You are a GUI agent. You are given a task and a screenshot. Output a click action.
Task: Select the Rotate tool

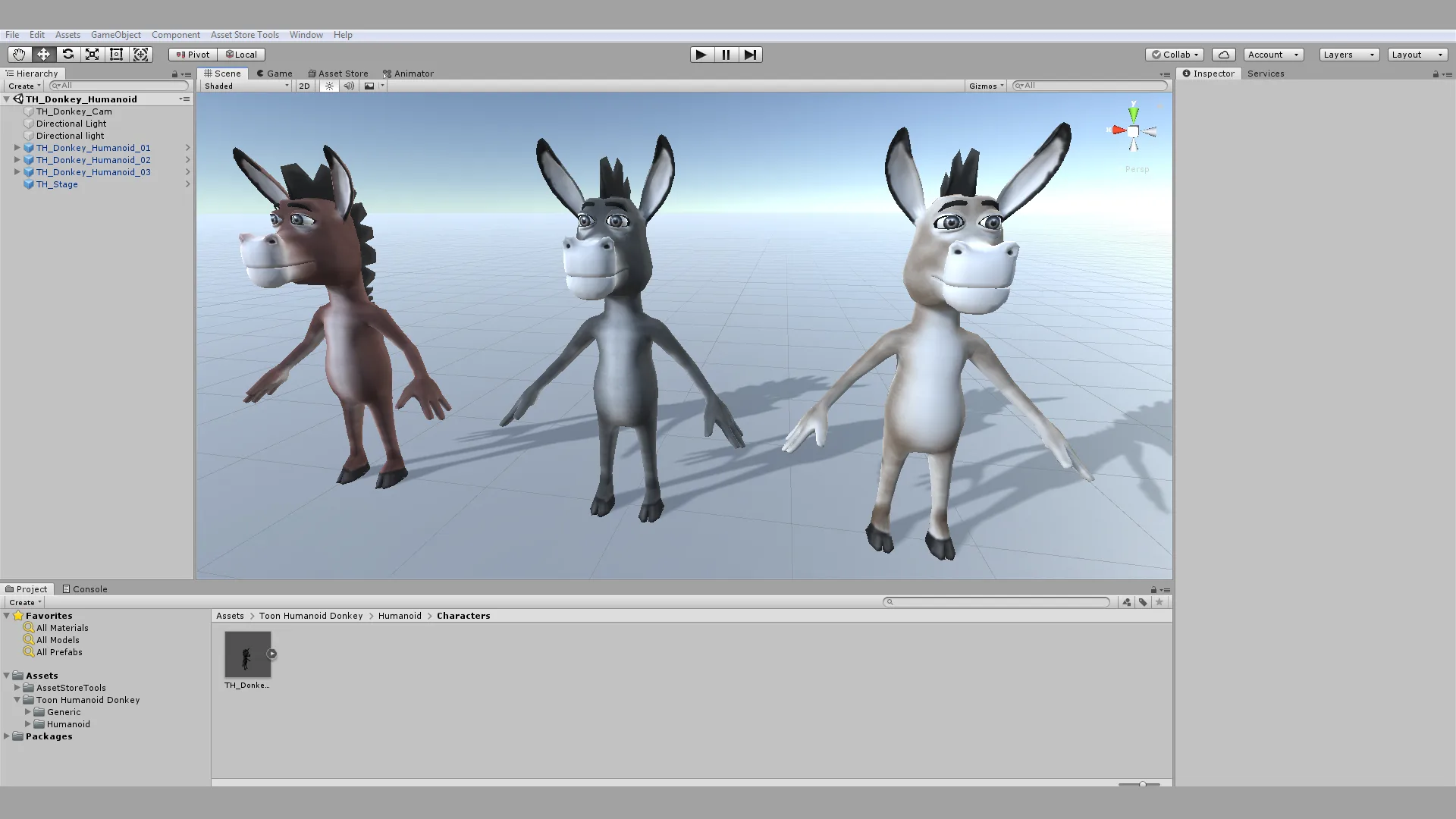coord(67,55)
